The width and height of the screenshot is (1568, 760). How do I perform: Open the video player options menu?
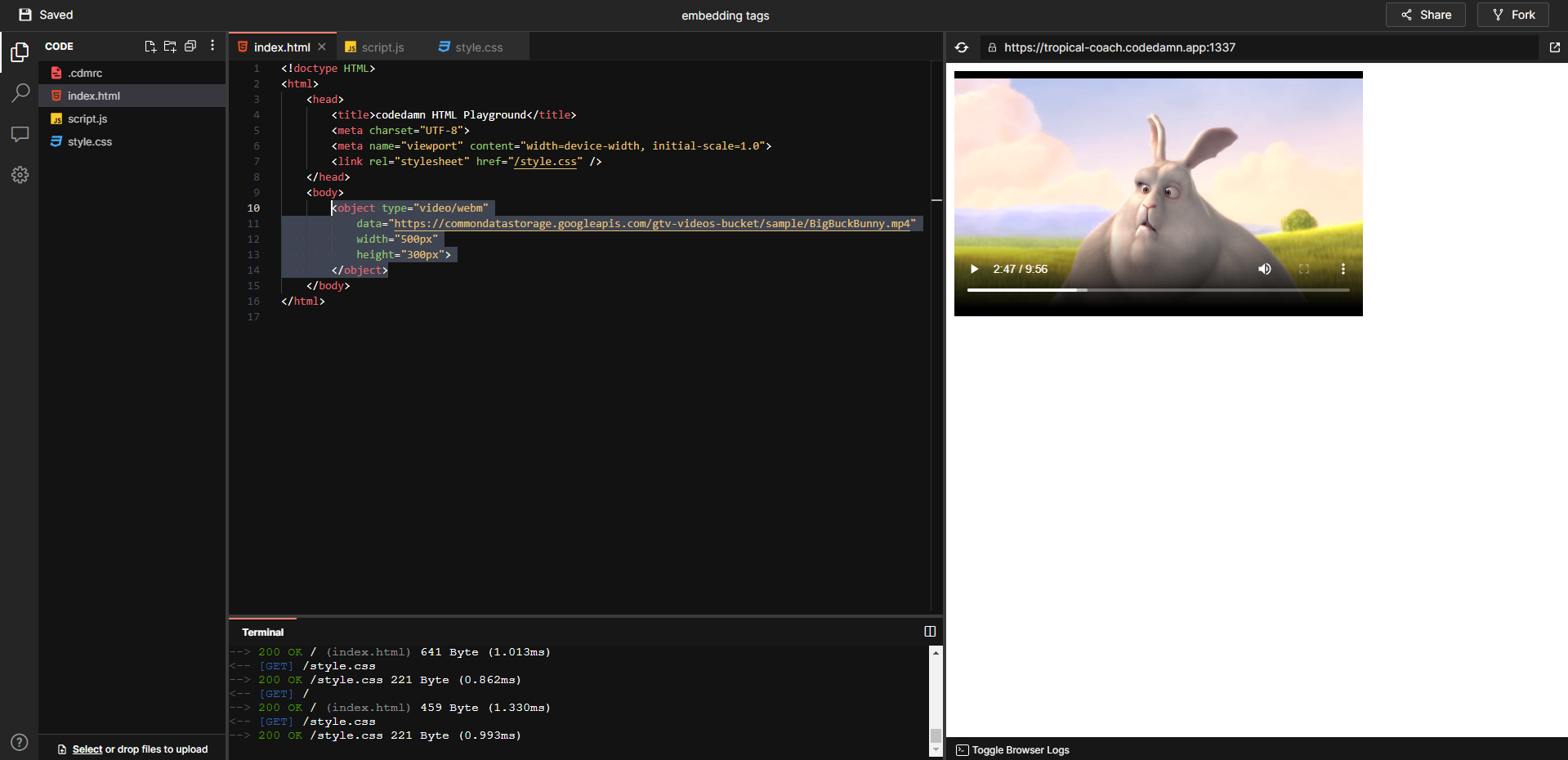[1342, 269]
